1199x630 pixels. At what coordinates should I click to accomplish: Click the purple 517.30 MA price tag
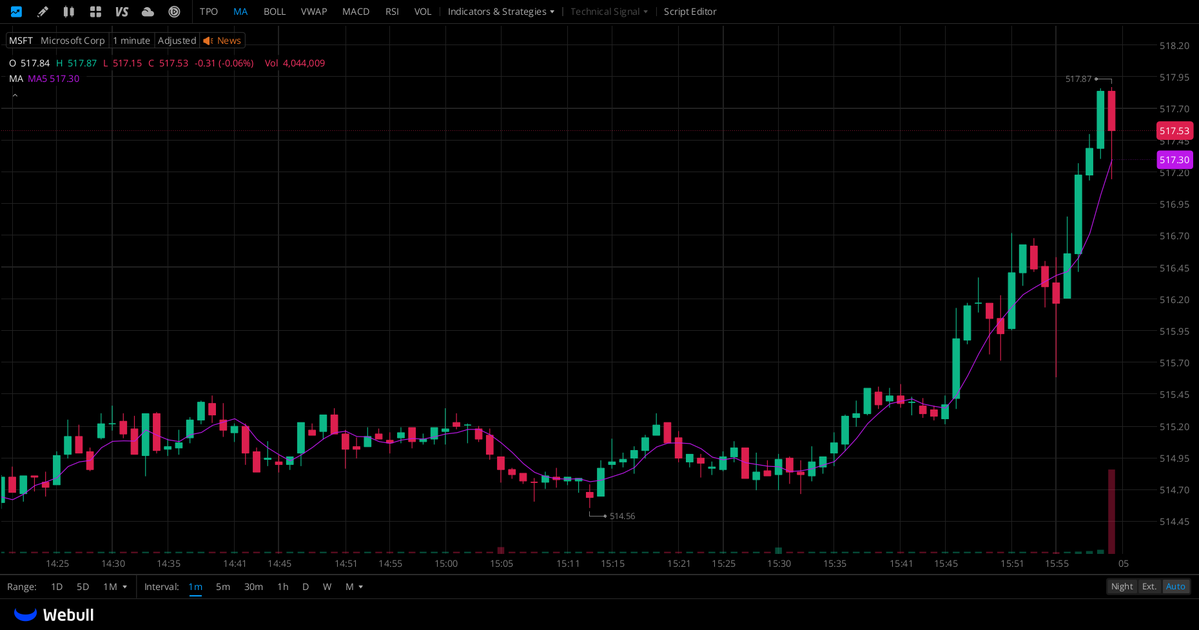1174,160
